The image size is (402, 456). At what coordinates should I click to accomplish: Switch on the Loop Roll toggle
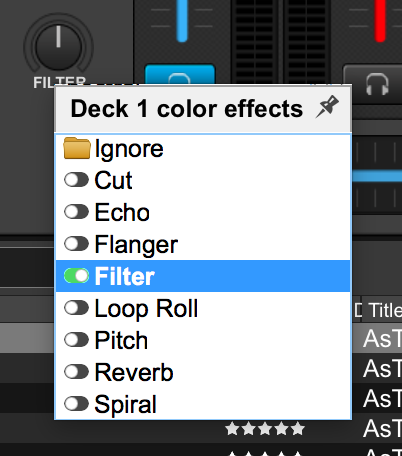click(x=76, y=308)
